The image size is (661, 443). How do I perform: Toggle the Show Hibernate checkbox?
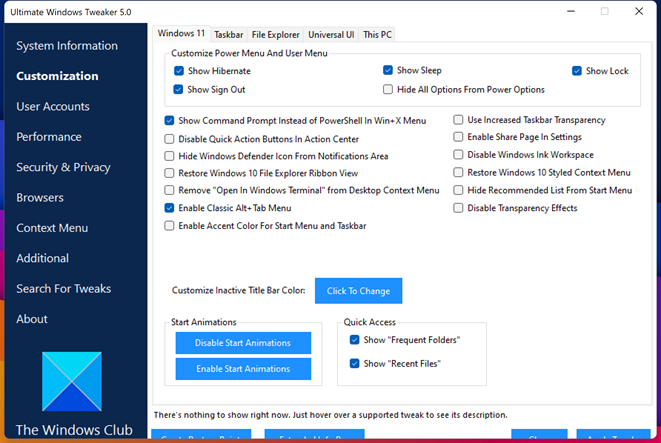(x=179, y=71)
